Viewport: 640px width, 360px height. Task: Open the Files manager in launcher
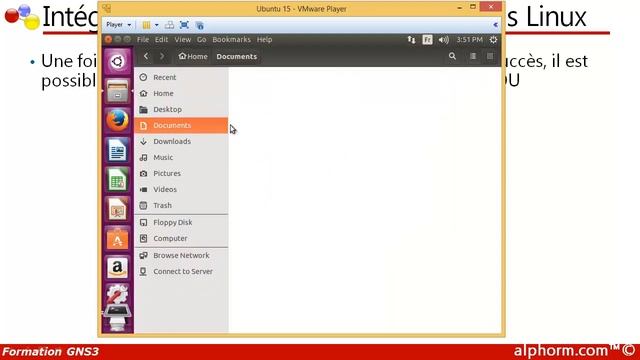pos(118,91)
